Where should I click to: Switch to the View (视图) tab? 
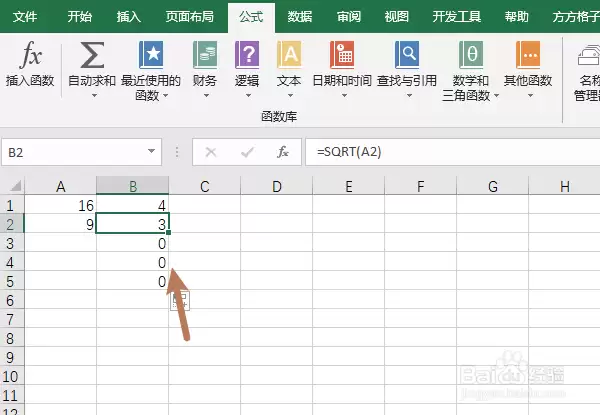[x=397, y=16]
